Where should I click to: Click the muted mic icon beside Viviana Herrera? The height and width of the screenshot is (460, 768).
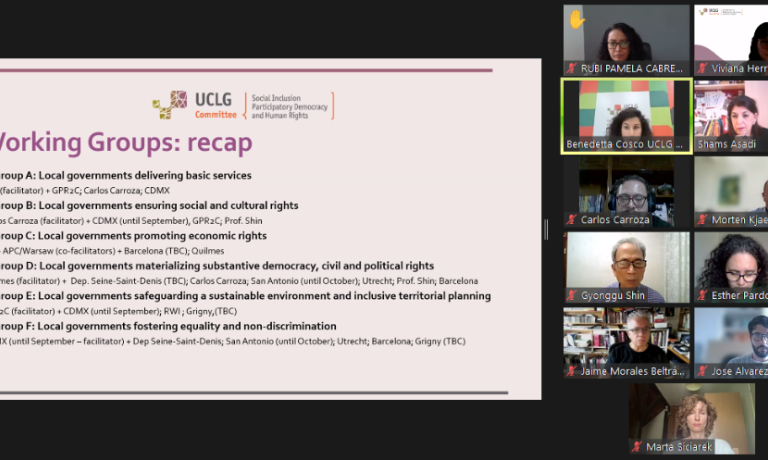(702, 68)
